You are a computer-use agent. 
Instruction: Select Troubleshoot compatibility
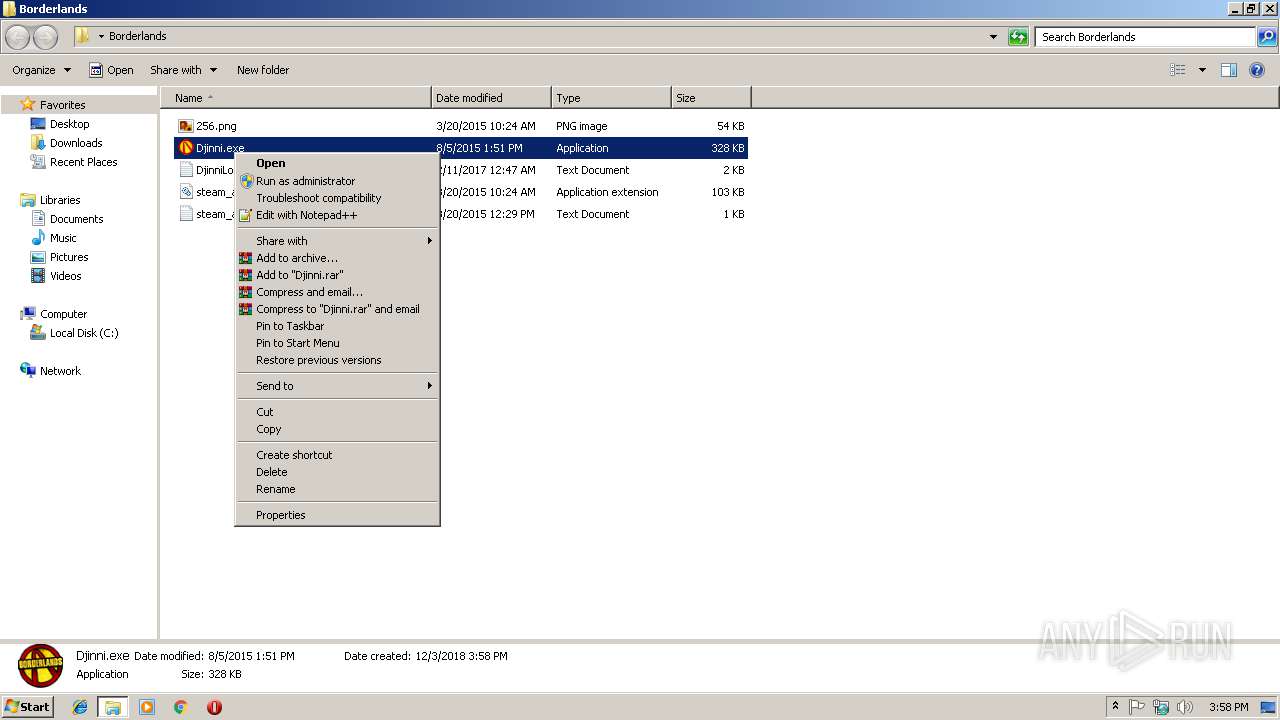click(337, 198)
